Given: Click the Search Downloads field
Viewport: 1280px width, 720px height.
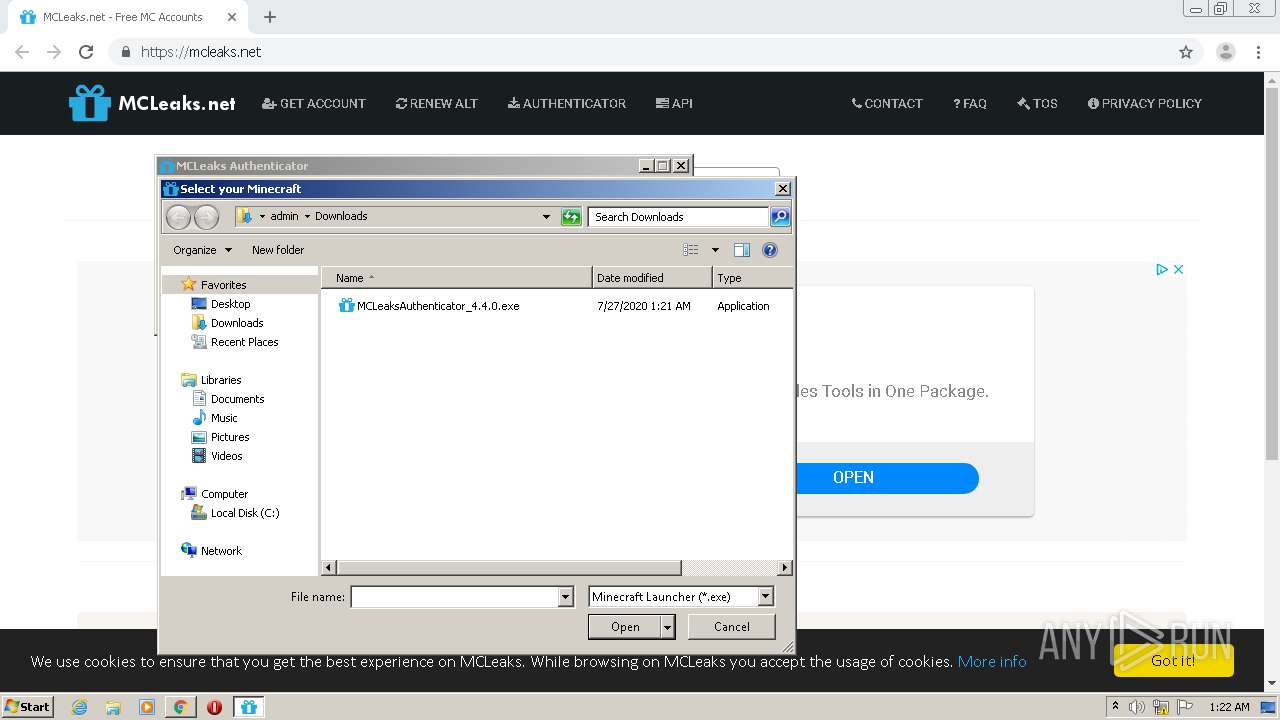Looking at the screenshot, I should [679, 217].
